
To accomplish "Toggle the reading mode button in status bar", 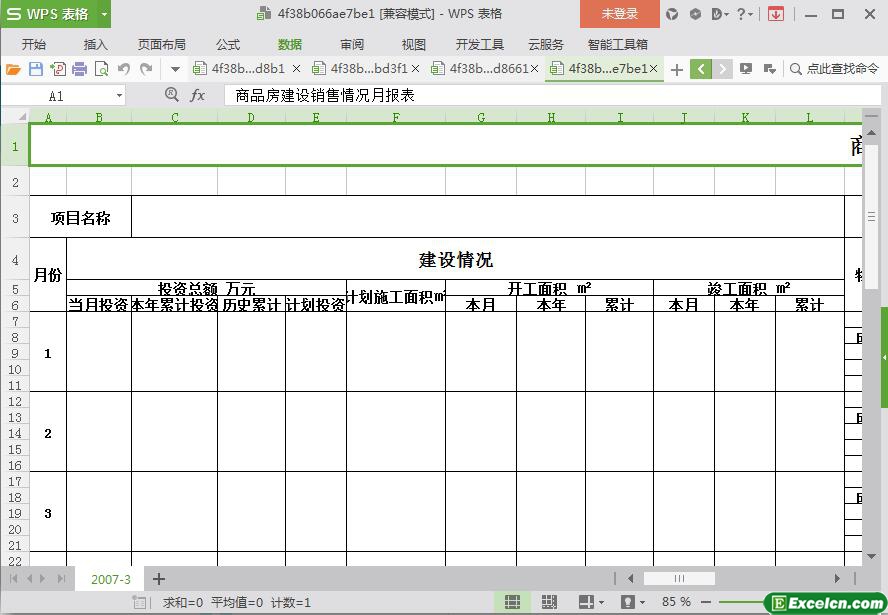I will tap(586, 602).
